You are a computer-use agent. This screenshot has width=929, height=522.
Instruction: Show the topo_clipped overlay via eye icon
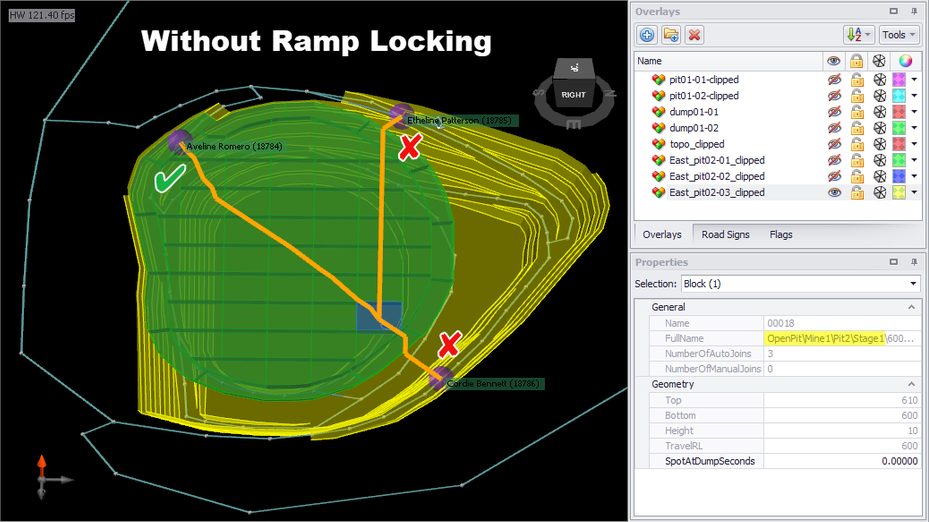coord(834,144)
